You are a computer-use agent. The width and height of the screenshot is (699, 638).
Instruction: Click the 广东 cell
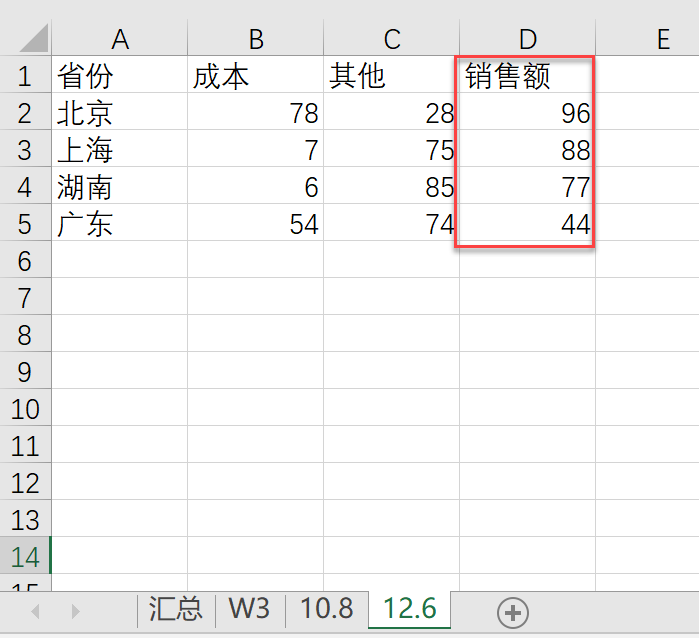click(119, 223)
